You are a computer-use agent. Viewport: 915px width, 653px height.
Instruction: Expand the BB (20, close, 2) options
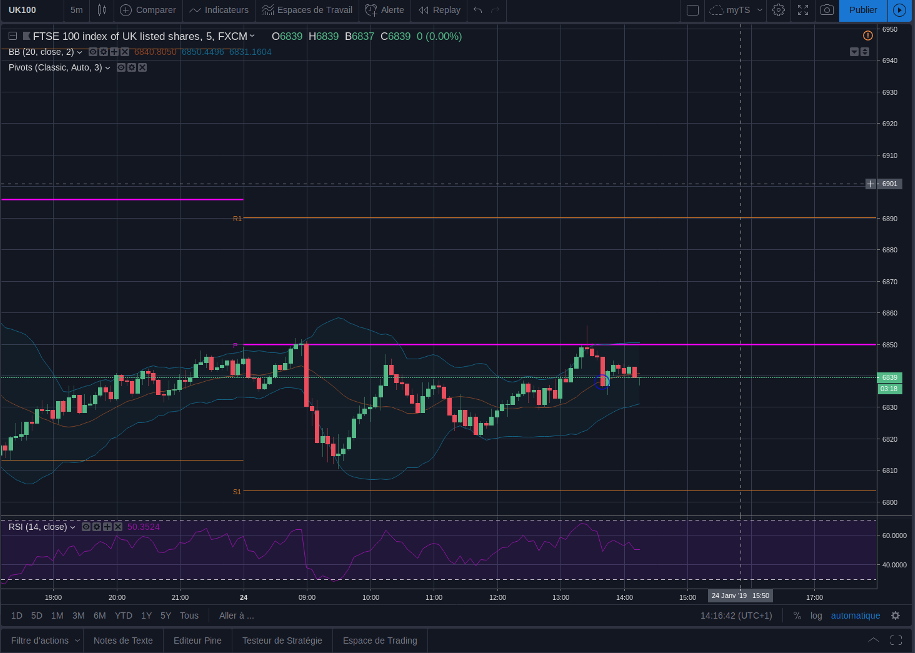click(x=79, y=52)
